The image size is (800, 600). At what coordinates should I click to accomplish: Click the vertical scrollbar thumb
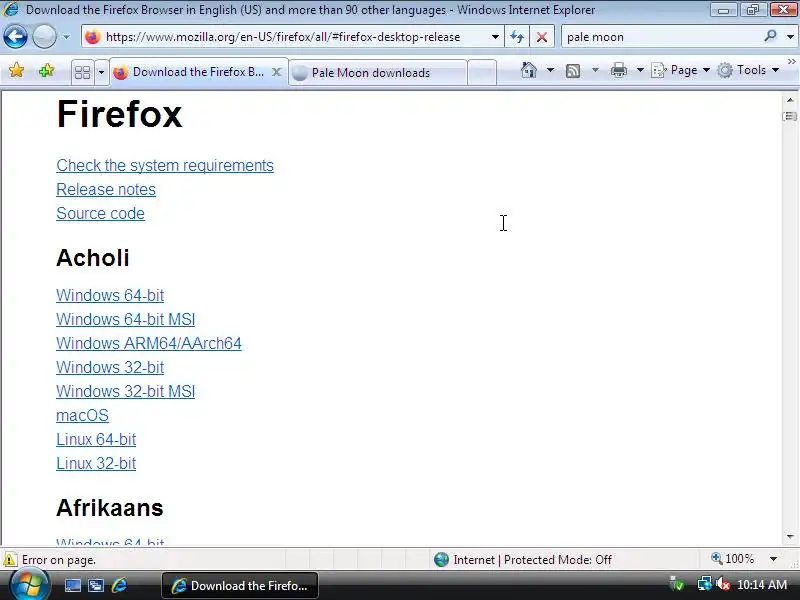pyautogui.click(x=790, y=116)
